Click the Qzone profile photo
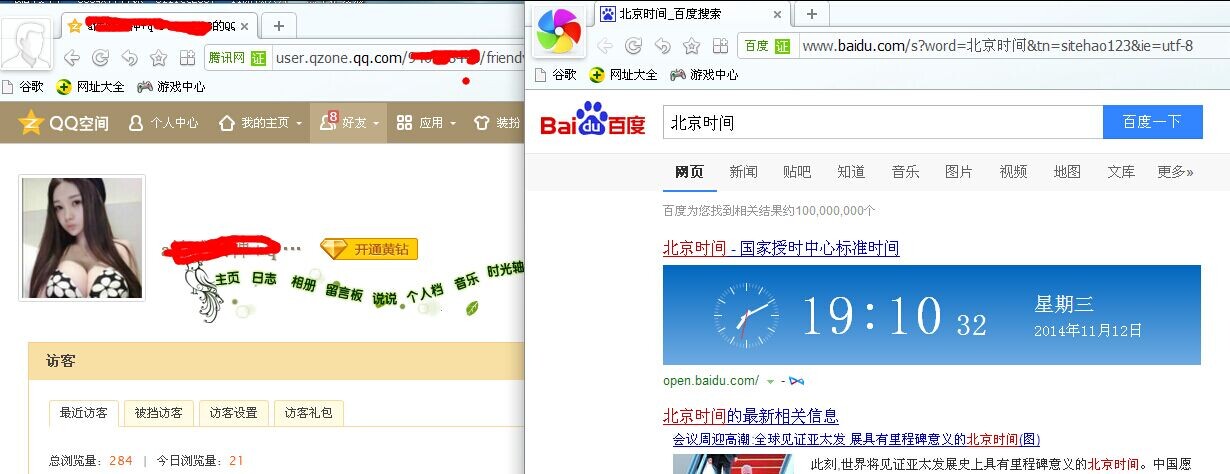Image resolution: width=1230 pixels, height=474 pixels. pos(82,238)
